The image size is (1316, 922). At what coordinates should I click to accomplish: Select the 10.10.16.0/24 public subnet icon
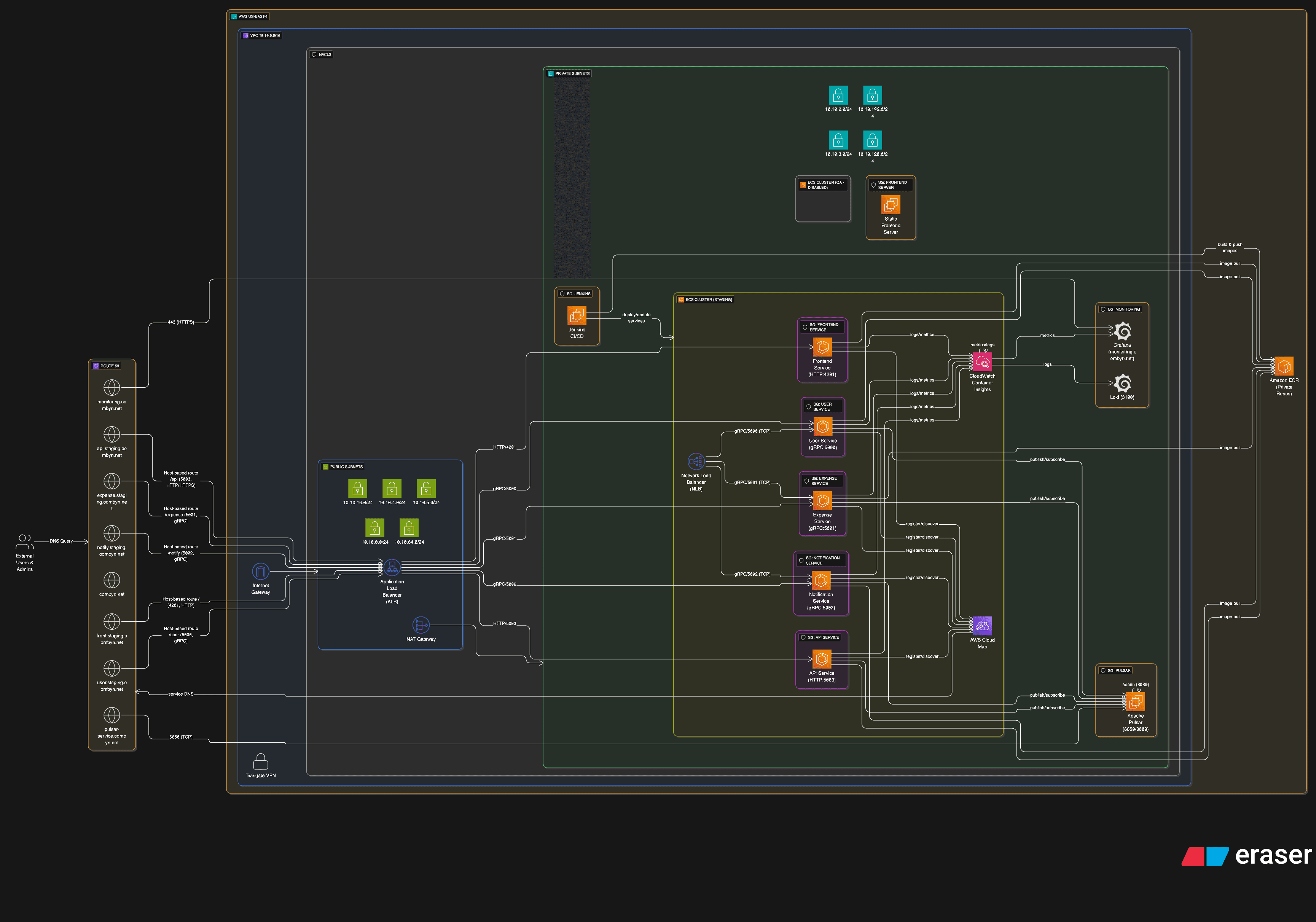pyautogui.click(x=358, y=488)
